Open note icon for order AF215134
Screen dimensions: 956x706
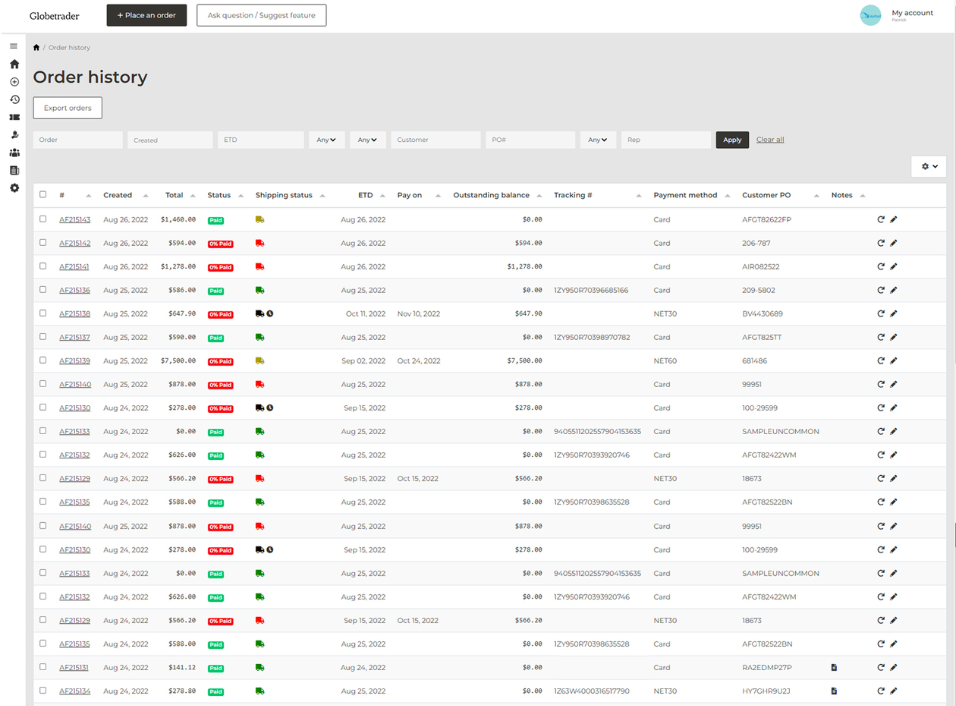834,691
